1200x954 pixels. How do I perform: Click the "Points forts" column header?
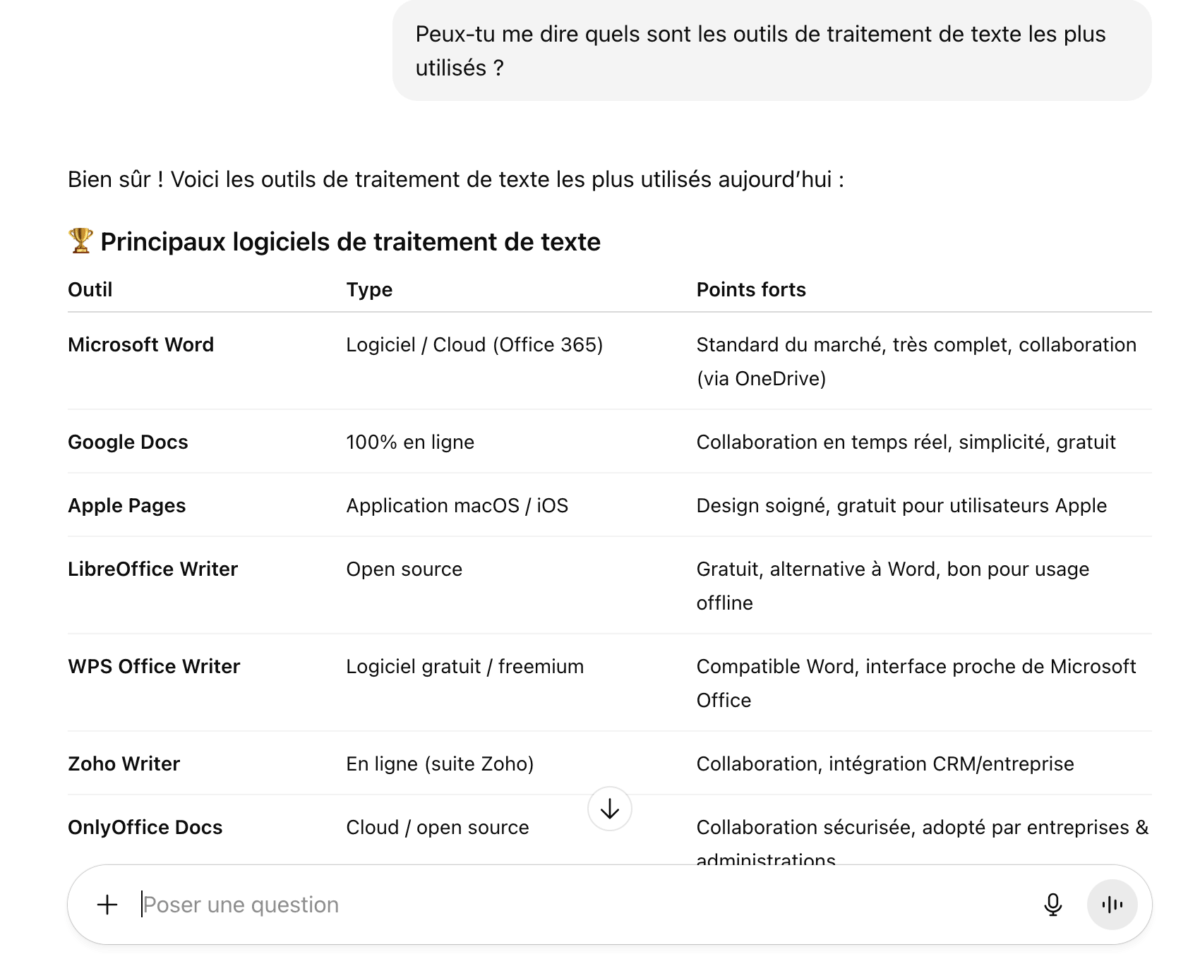pos(751,290)
